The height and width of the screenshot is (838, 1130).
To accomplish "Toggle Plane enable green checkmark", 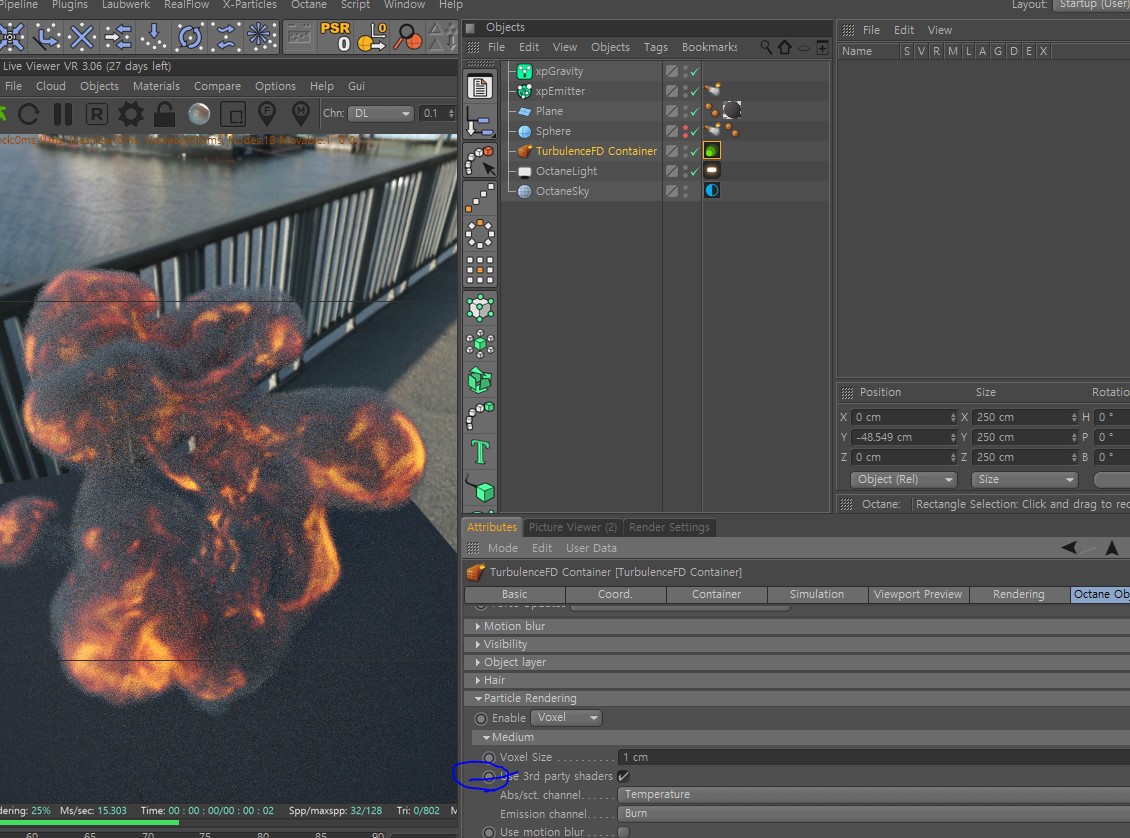I will (x=695, y=112).
